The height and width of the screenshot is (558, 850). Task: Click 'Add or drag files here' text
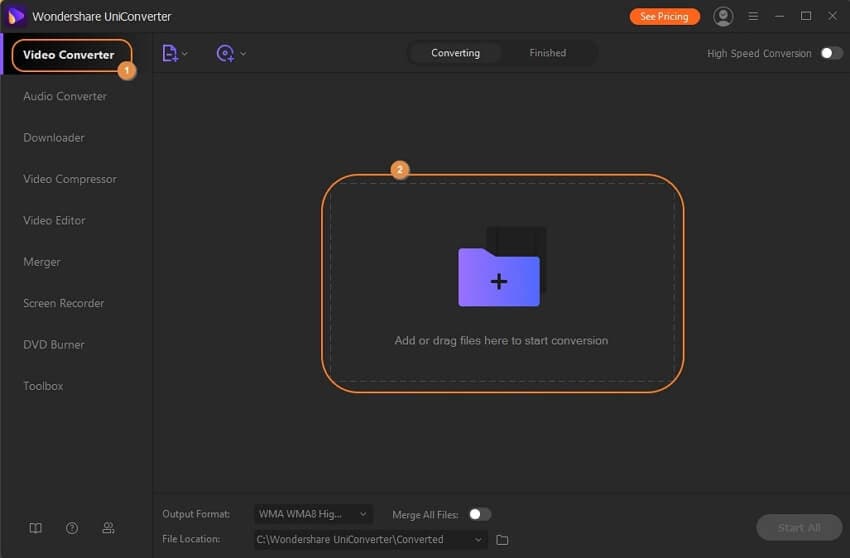point(501,341)
